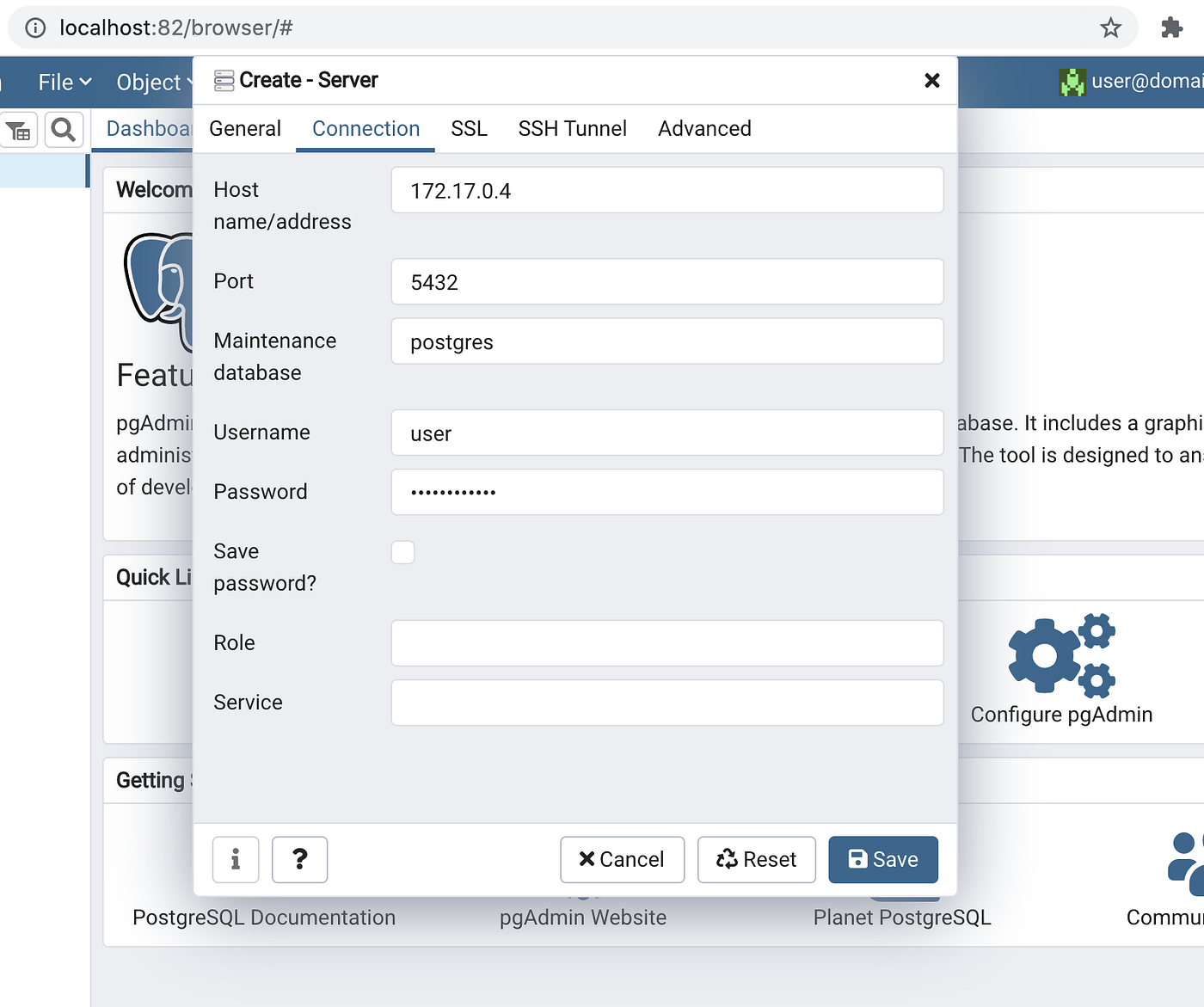Viewport: 1204px width, 1007px height.
Task: Save the server configuration
Action: point(883,859)
